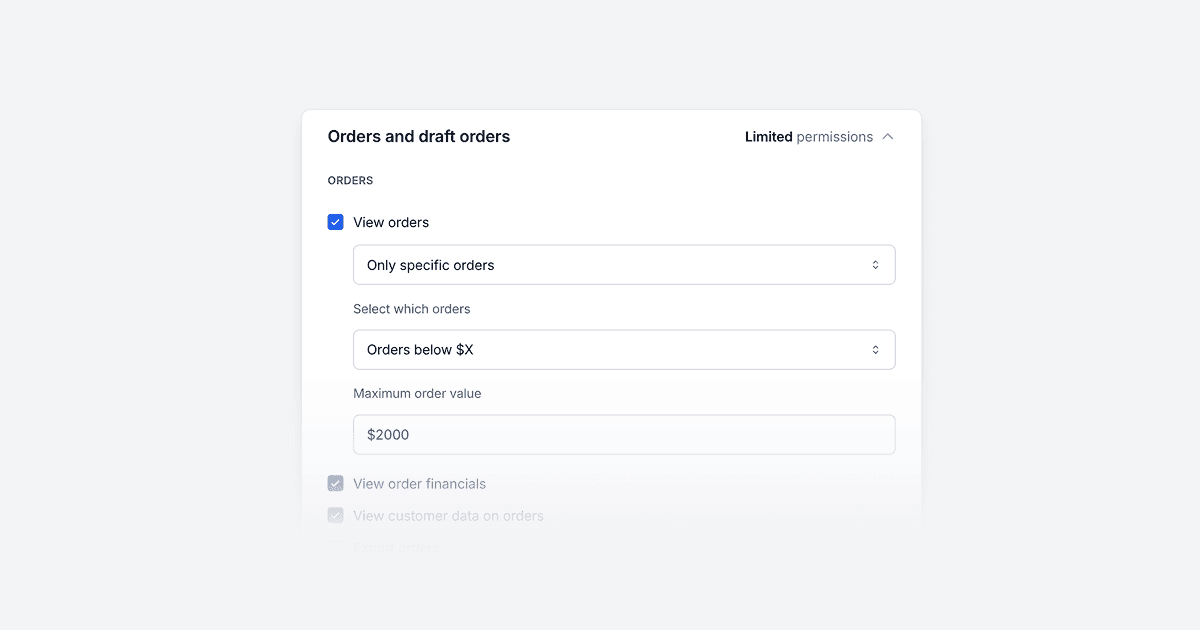Click the collapse chevron beside 'Limited permissions'
Image resolution: width=1200 pixels, height=630 pixels.
[x=888, y=136]
